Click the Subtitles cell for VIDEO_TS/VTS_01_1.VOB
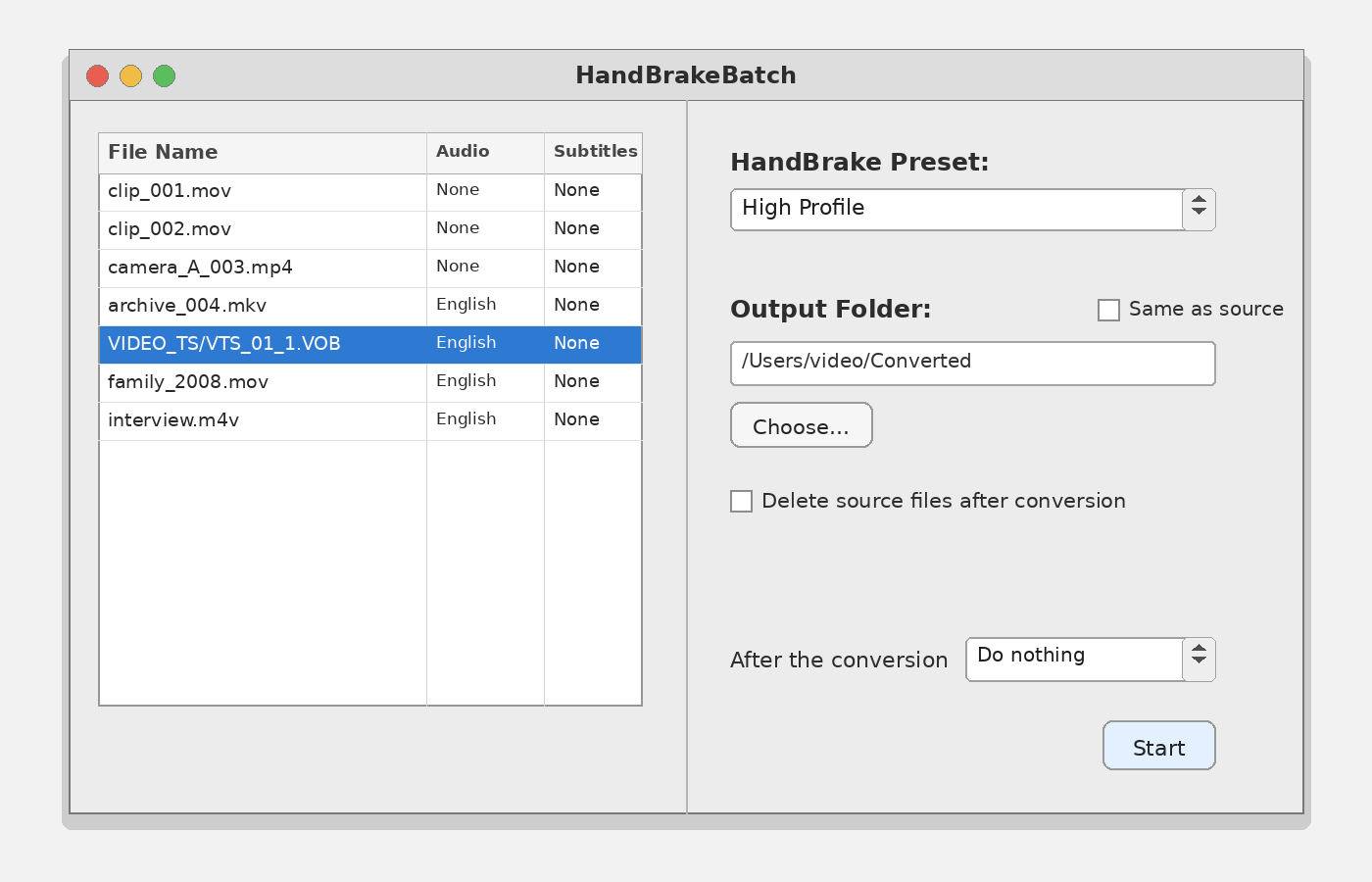The image size is (1372, 882). (593, 345)
